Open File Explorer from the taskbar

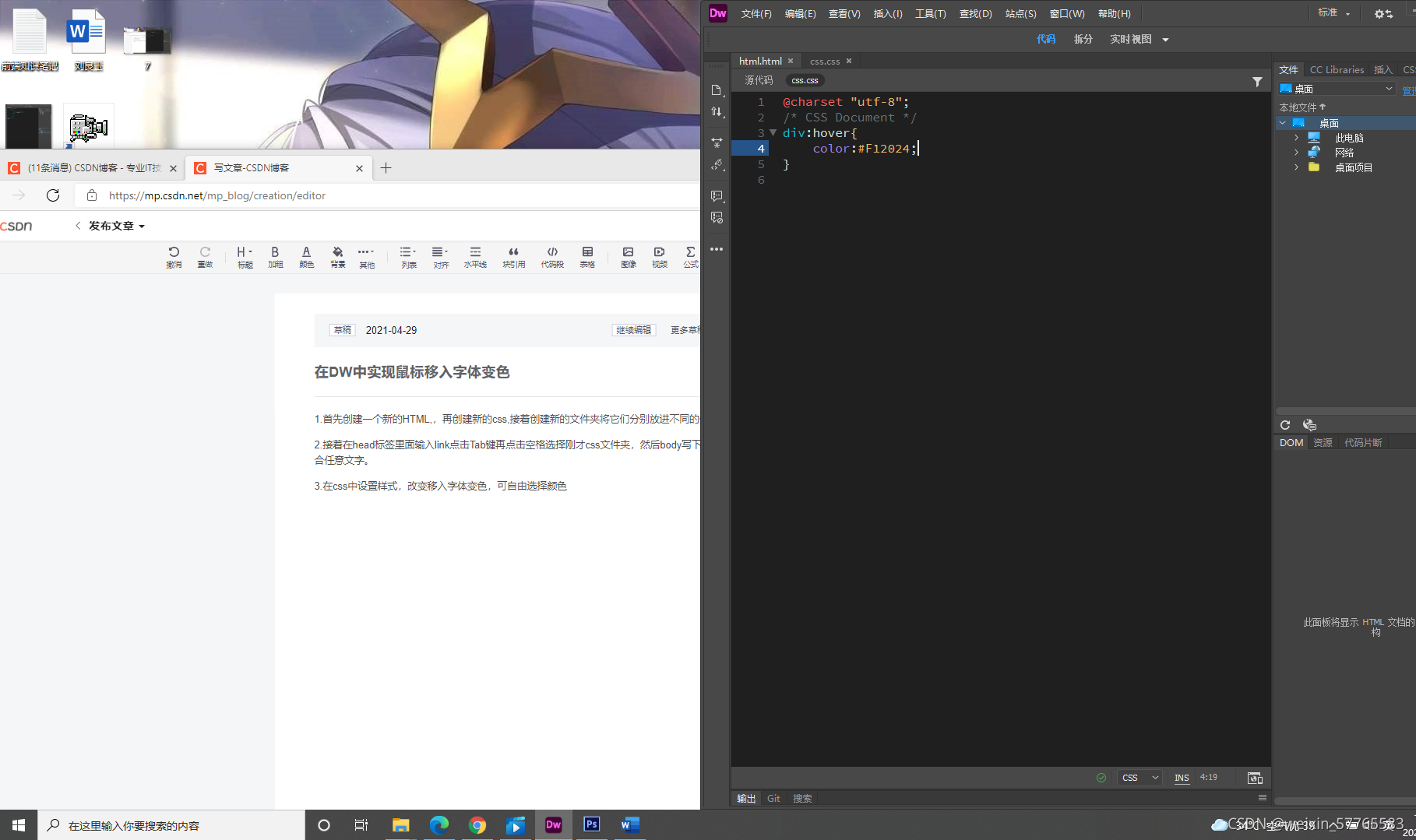click(x=400, y=824)
